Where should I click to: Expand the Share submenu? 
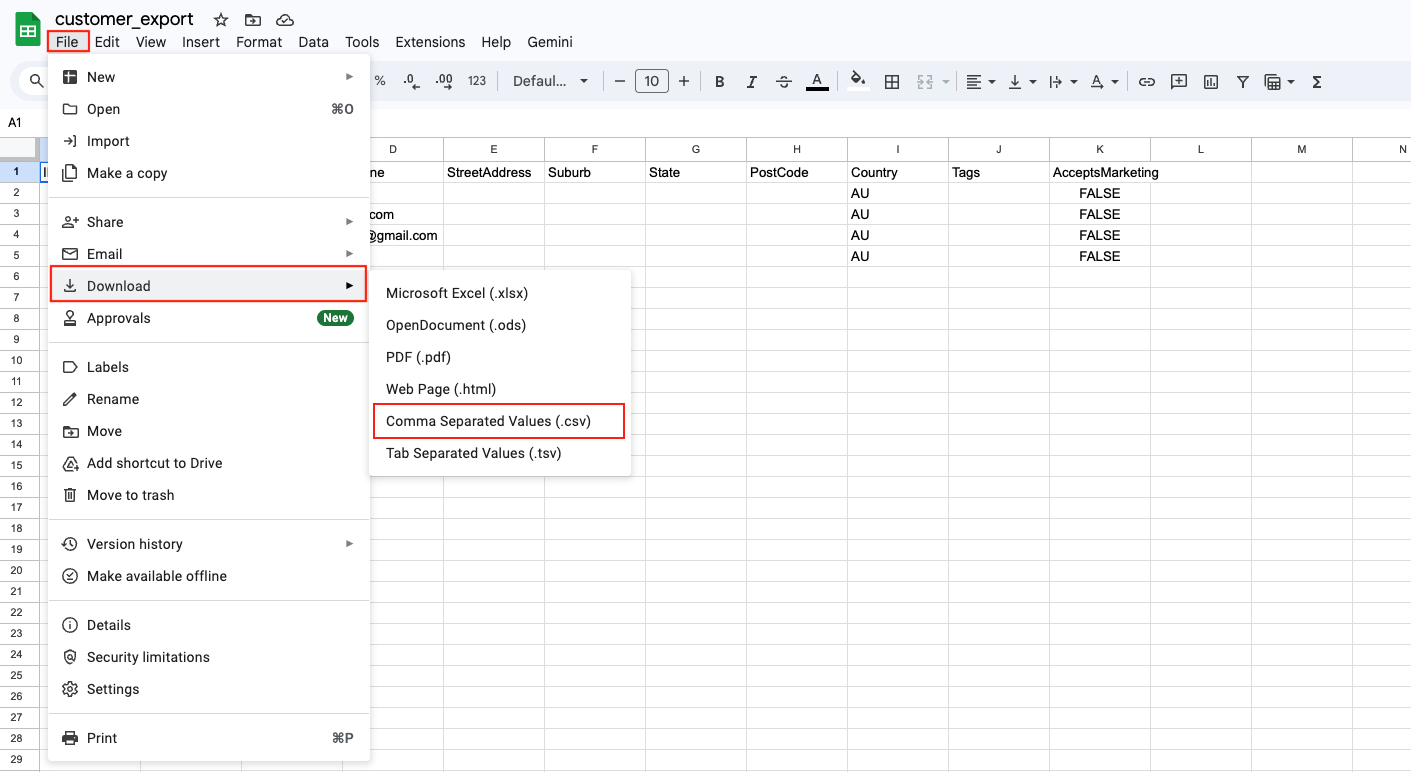(209, 222)
